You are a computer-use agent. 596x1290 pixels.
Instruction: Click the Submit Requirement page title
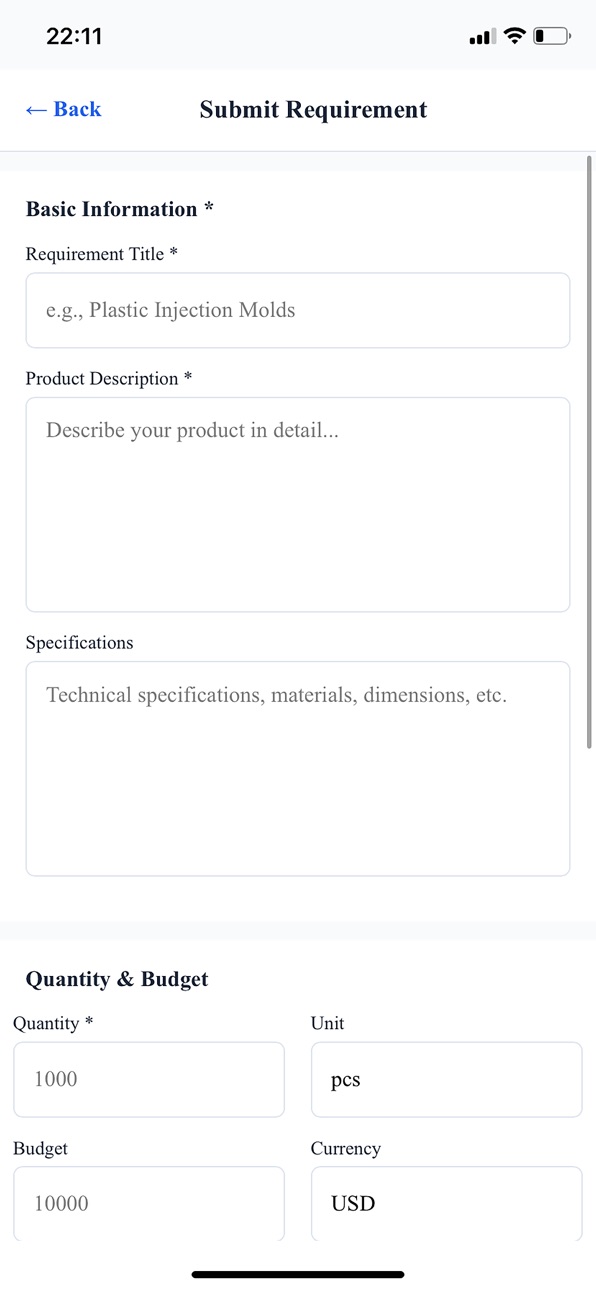(x=313, y=110)
